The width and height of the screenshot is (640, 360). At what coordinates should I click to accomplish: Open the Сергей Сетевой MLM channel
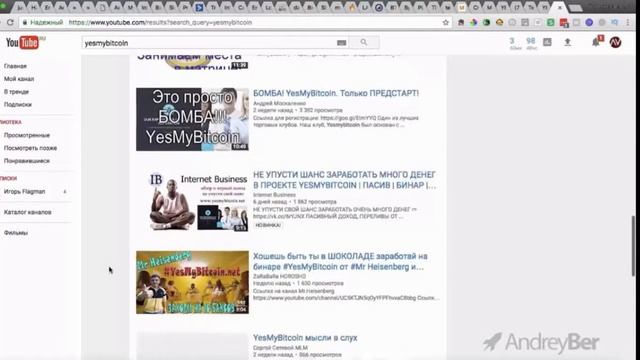(280, 348)
